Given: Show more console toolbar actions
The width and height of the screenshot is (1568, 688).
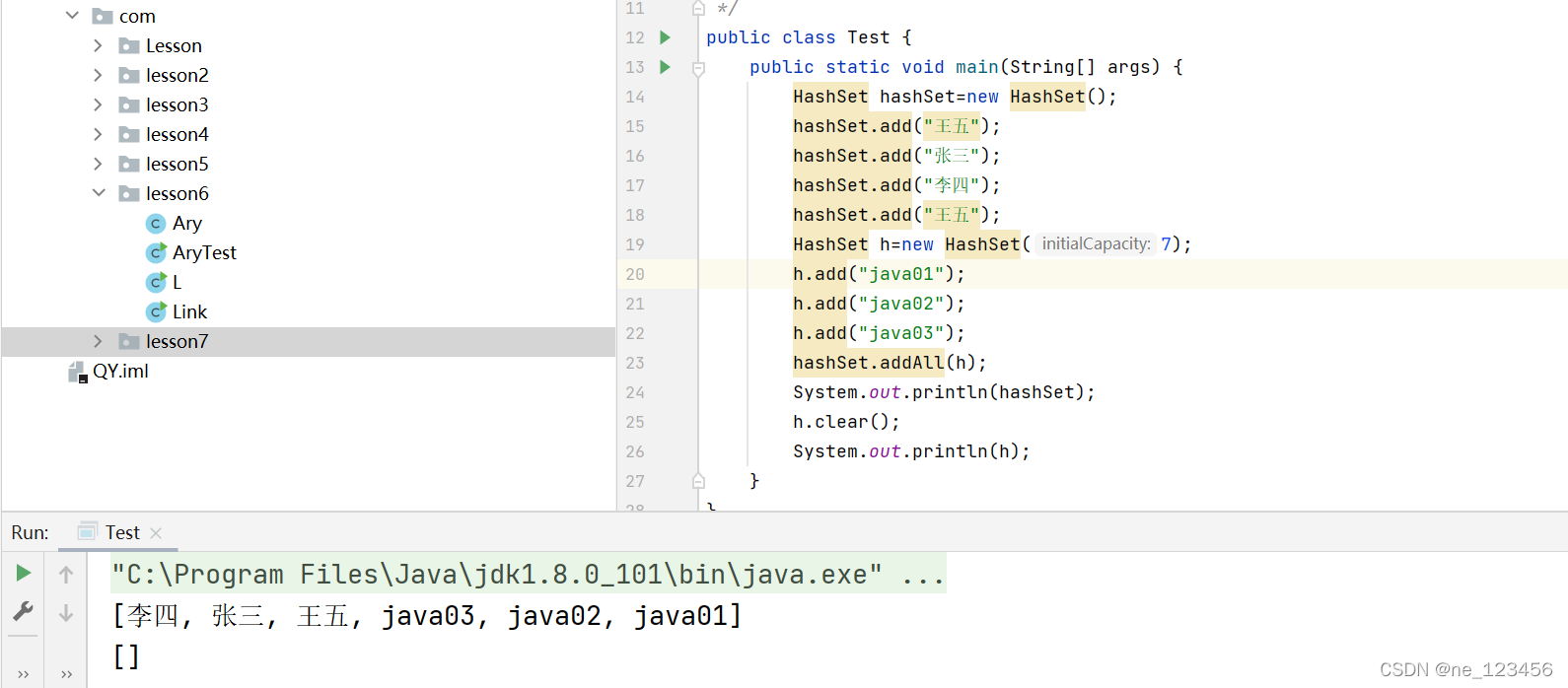Looking at the screenshot, I should (x=66, y=674).
